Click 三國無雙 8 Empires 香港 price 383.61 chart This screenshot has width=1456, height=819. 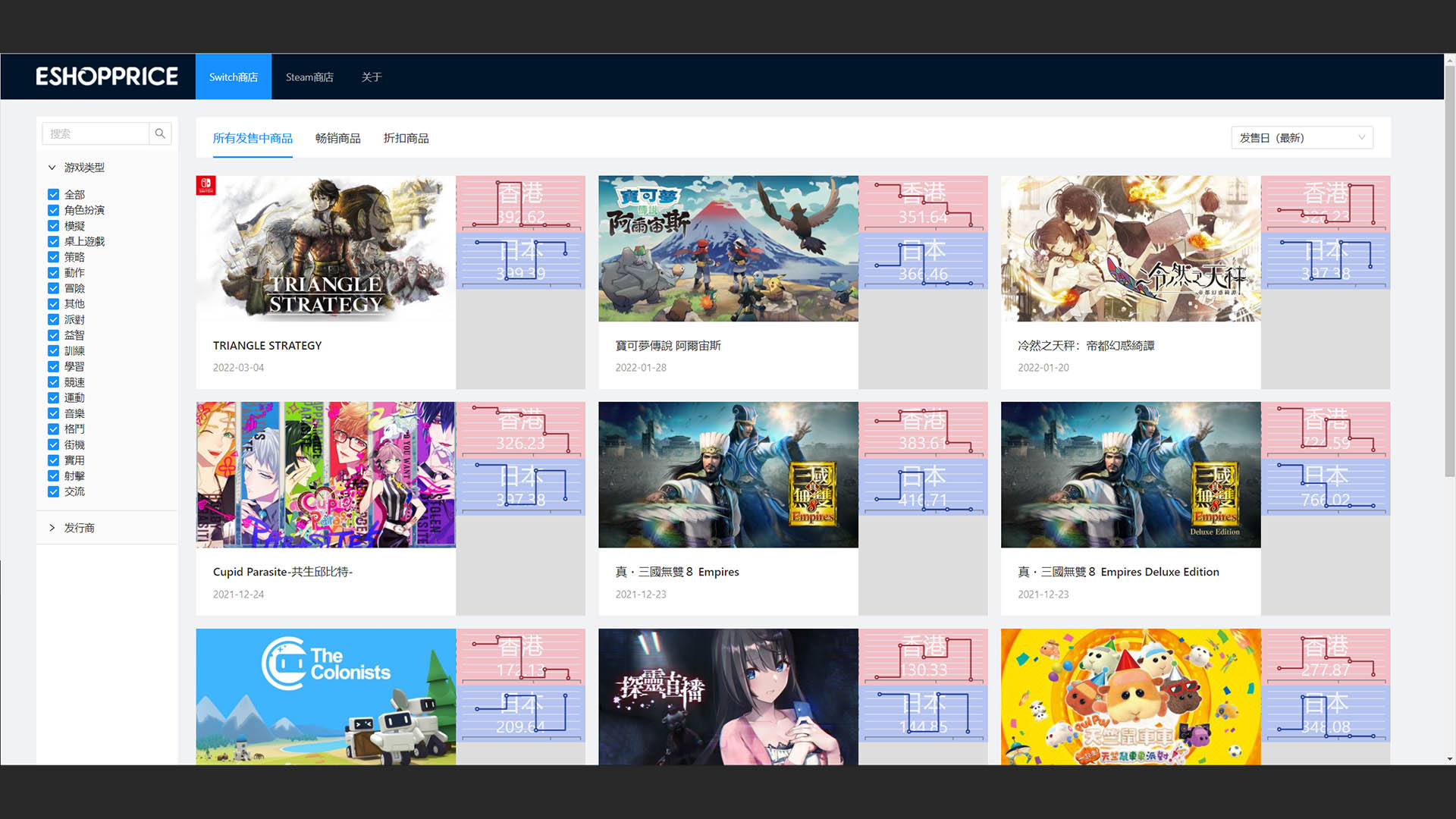(x=923, y=430)
